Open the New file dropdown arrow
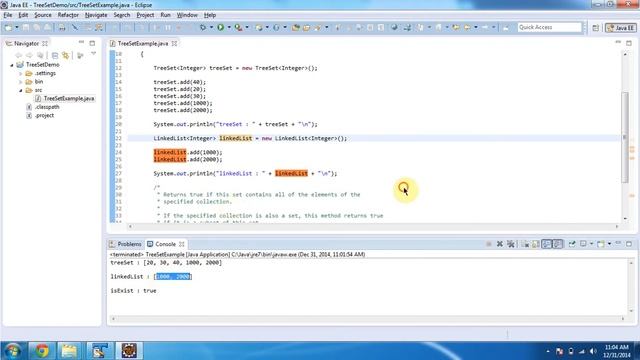Viewport: 640px width, 360px height. [x=17, y=27]
